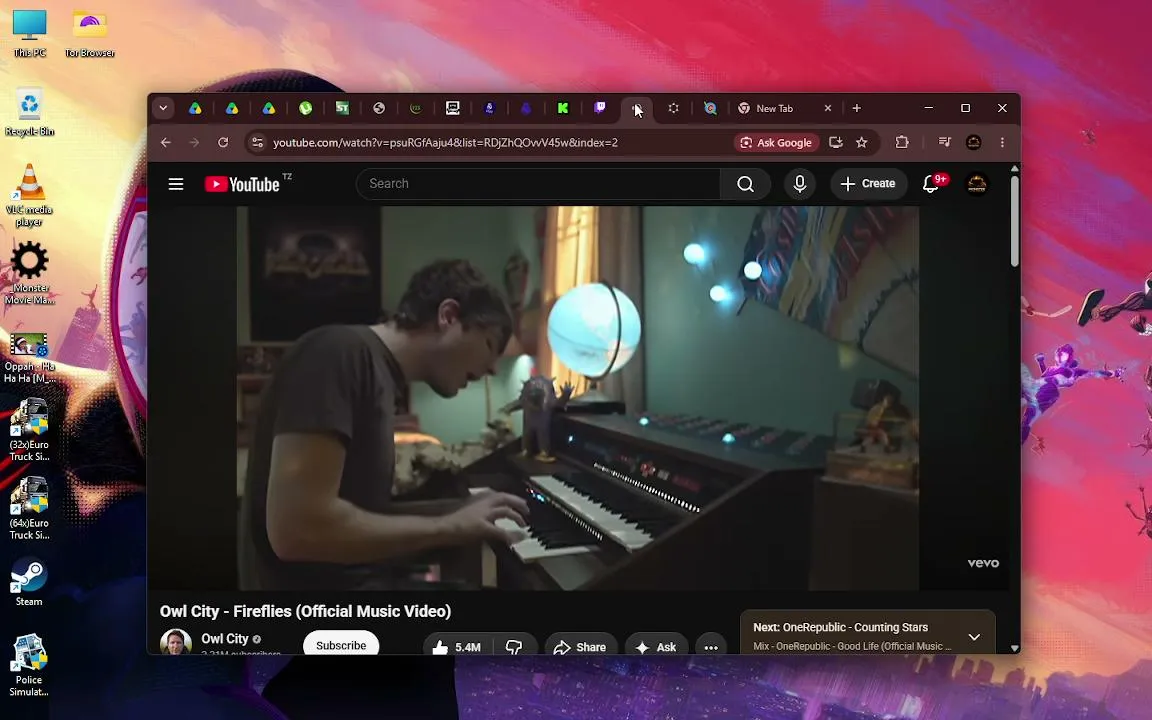Bookmark this page with the star

[x=862, y=143]
